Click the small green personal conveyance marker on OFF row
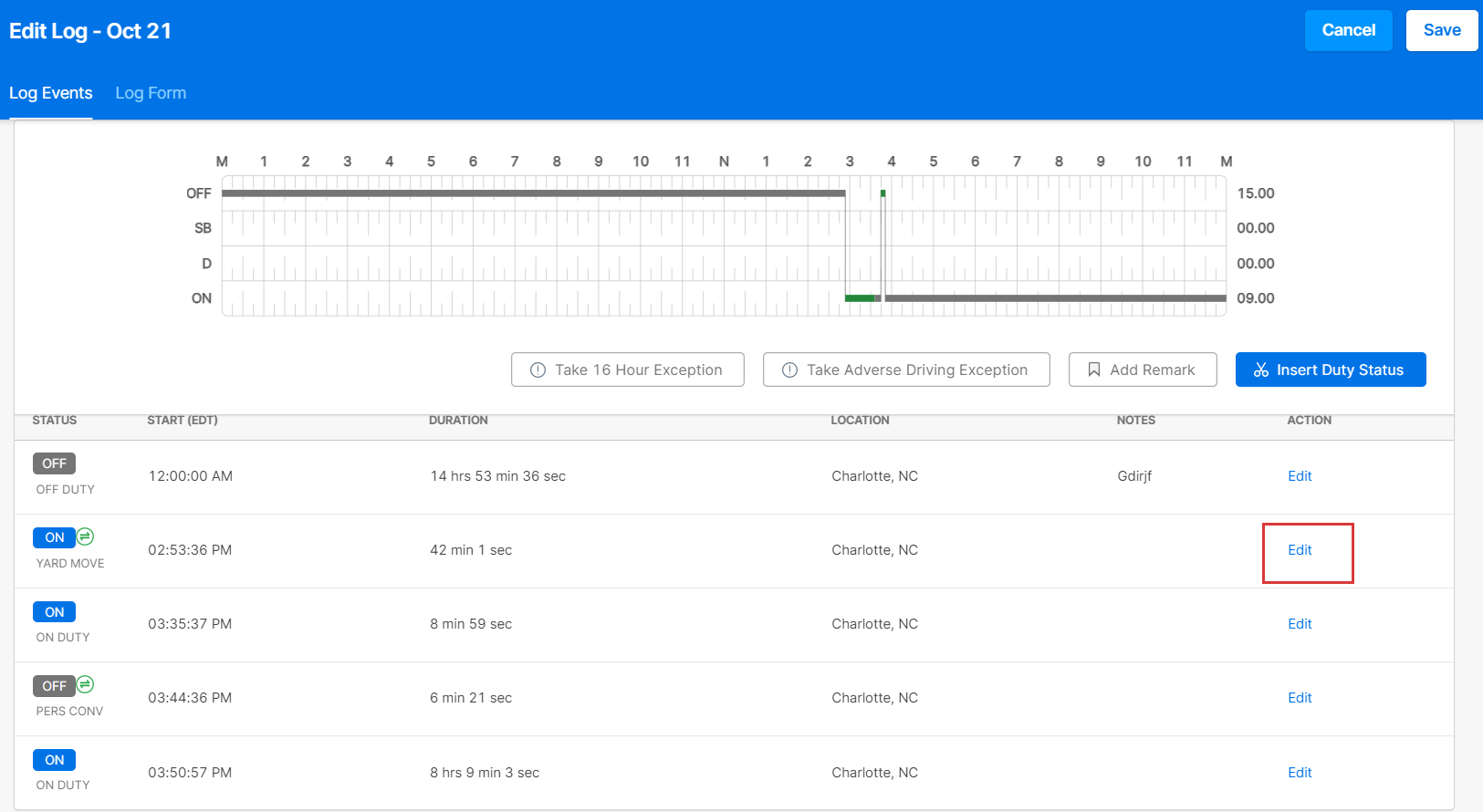Screen dimensions: 1483x812 (x=882, y=193)
